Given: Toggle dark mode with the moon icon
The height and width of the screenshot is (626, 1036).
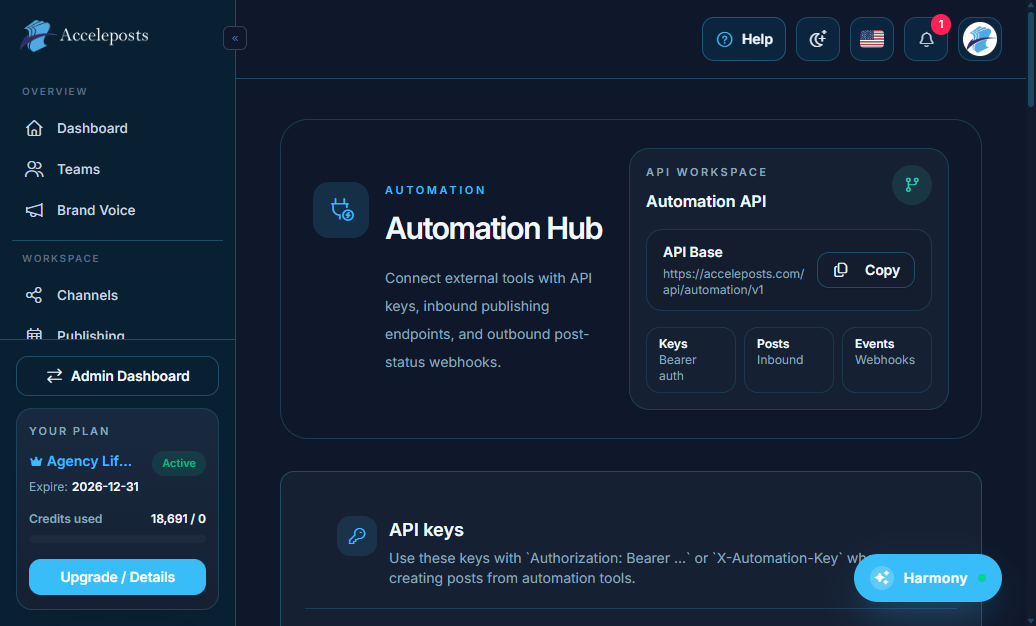Looking at the screenshot, I should tap(818, 39).
